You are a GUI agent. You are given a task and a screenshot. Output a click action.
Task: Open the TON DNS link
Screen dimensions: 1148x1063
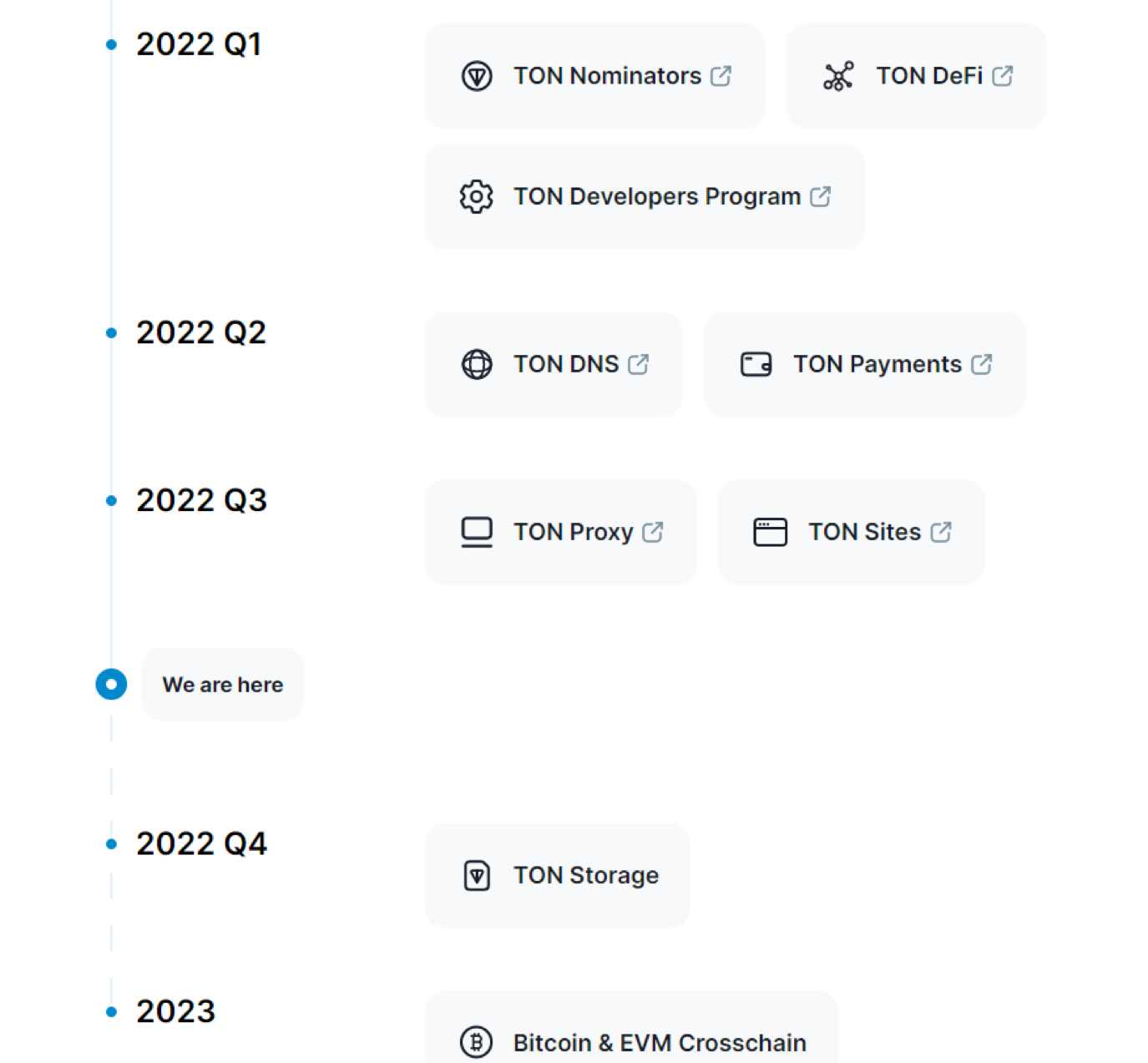point(554,364)
